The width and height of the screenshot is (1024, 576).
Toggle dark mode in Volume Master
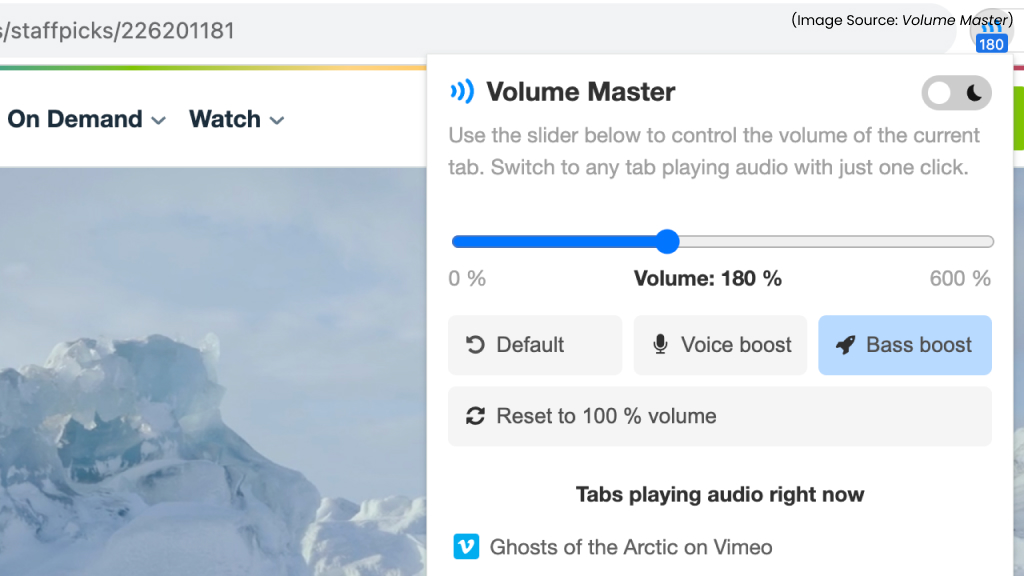coord(956,92)
